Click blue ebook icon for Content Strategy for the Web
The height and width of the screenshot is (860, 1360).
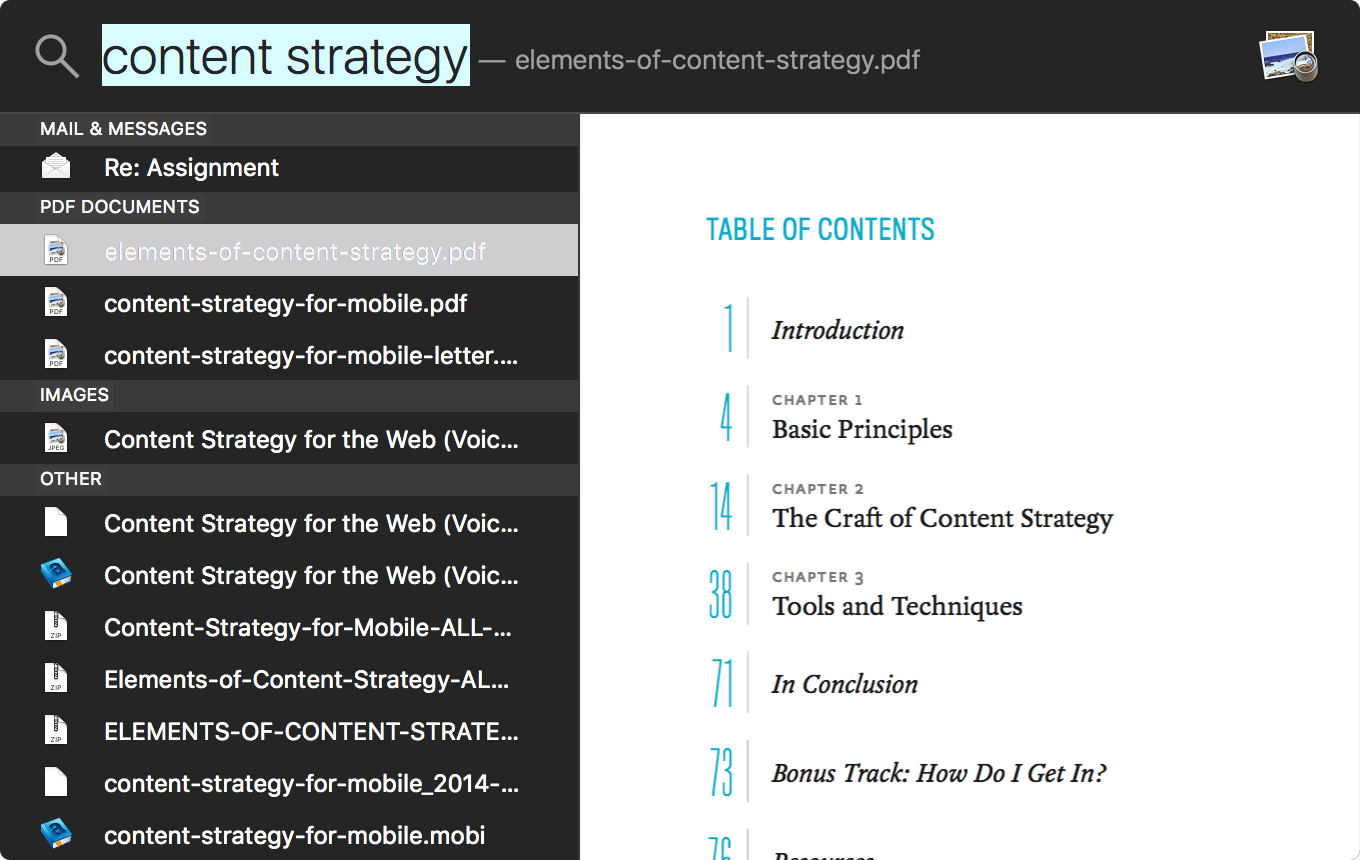56,574
